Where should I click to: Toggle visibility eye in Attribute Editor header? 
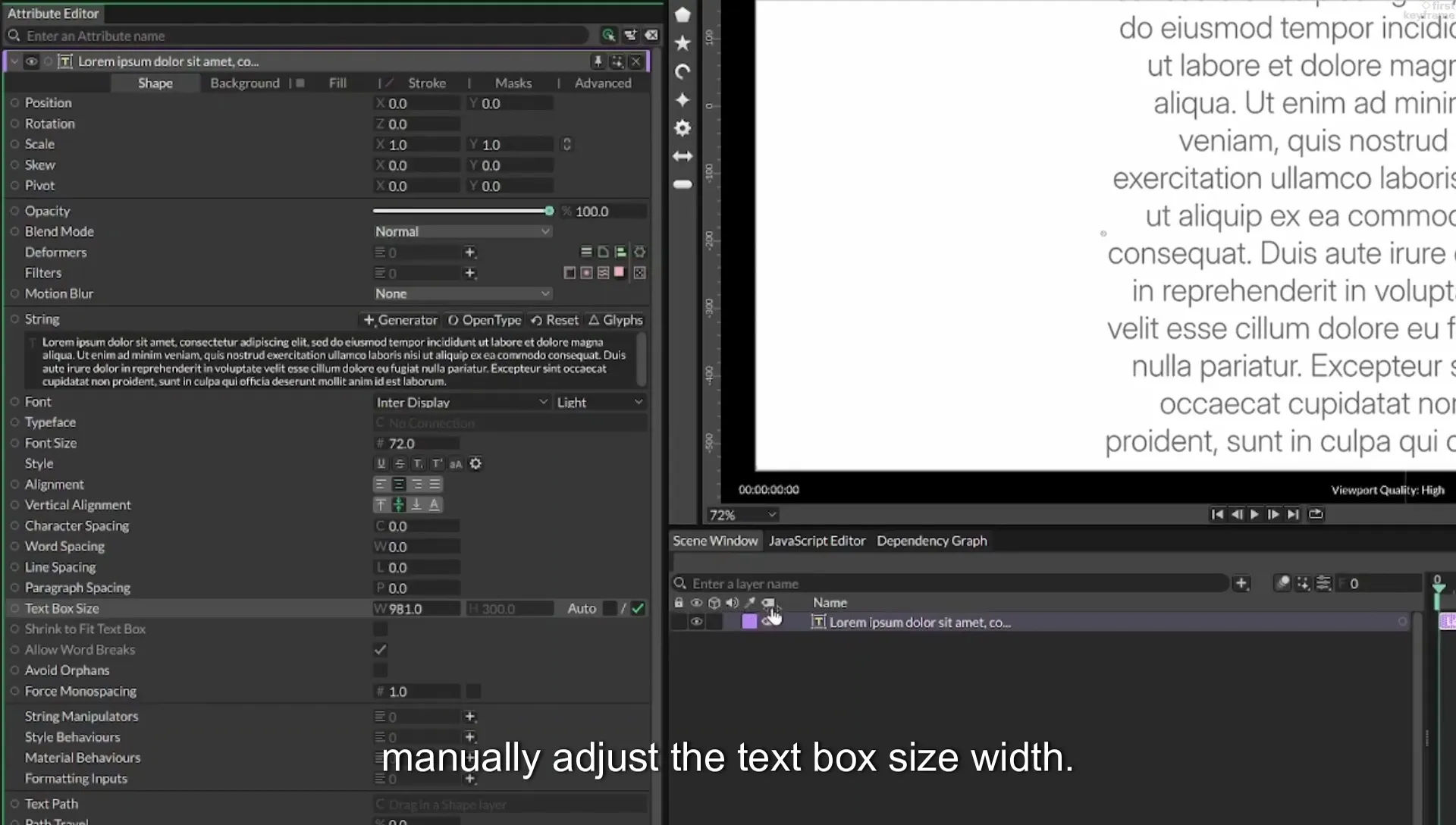coord(31,62)
